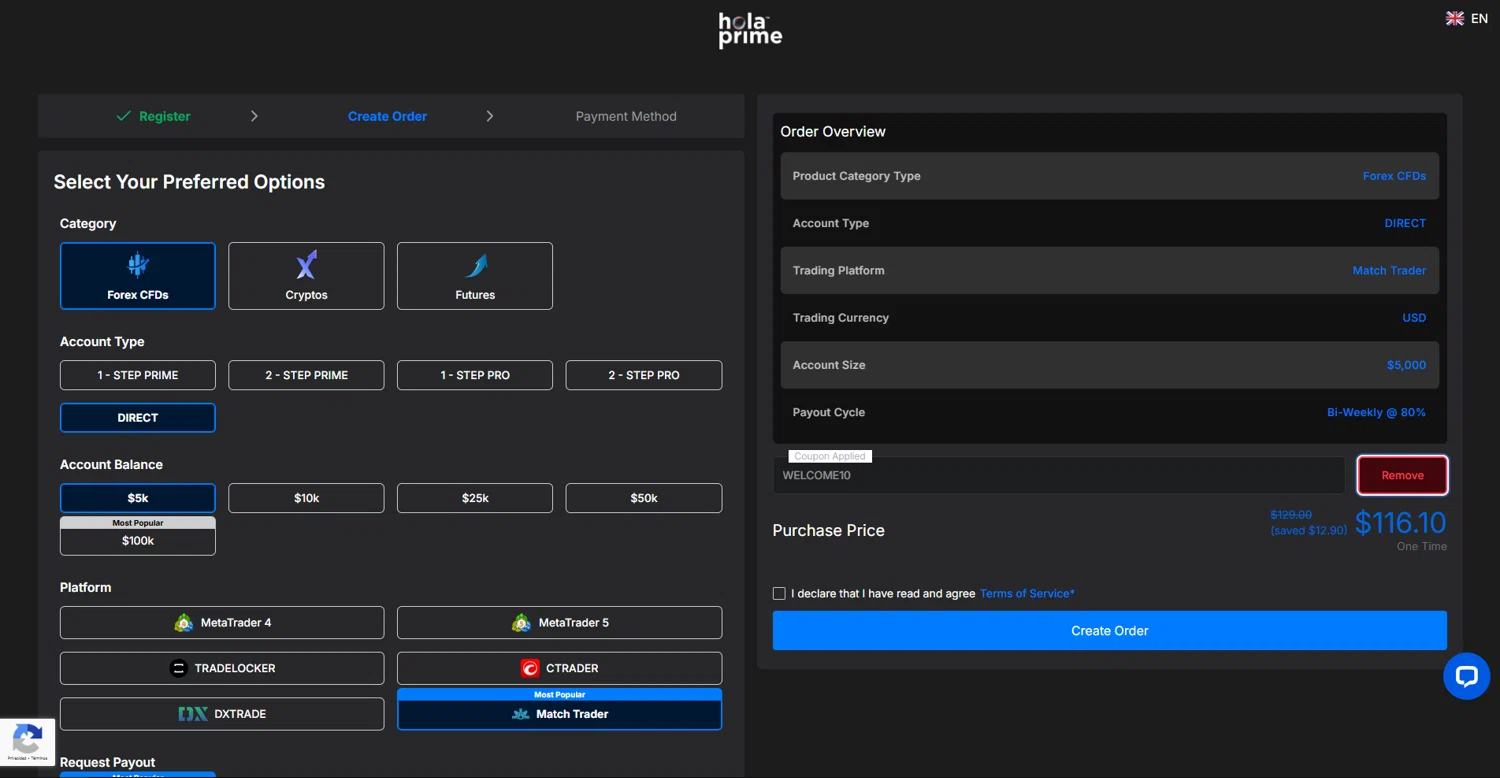Choose 1 - STEP PRIME account type

(x=138, y=375)
